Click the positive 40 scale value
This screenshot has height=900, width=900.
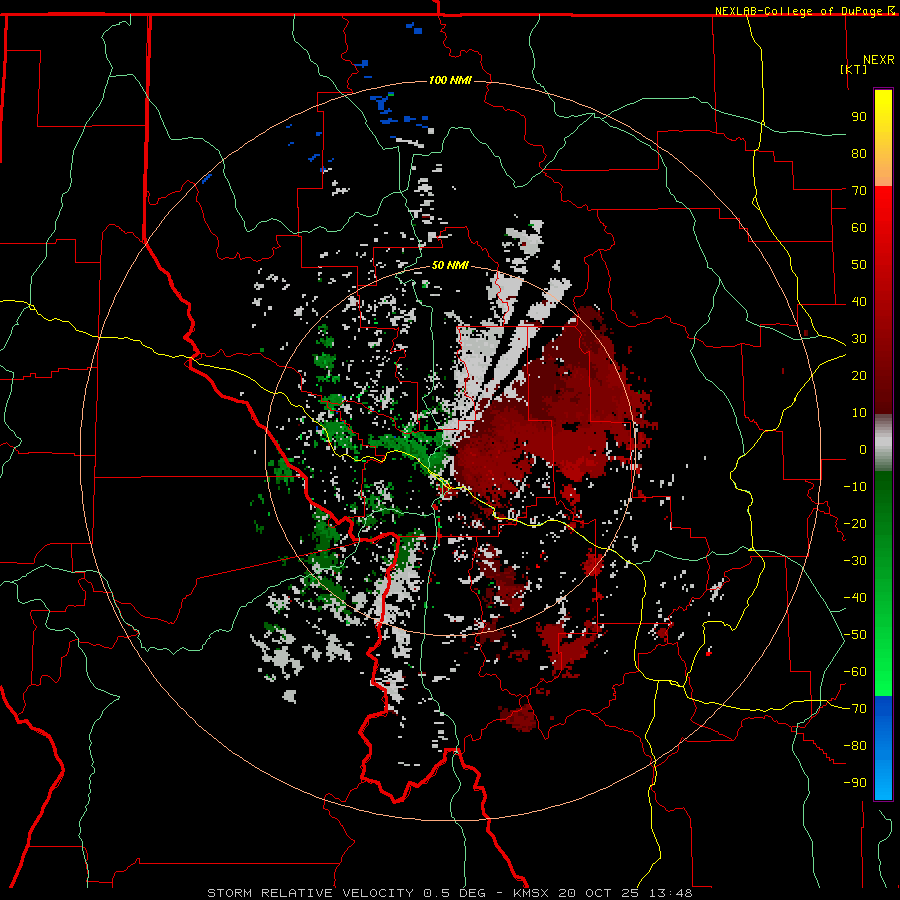click(x=859, y=301)
